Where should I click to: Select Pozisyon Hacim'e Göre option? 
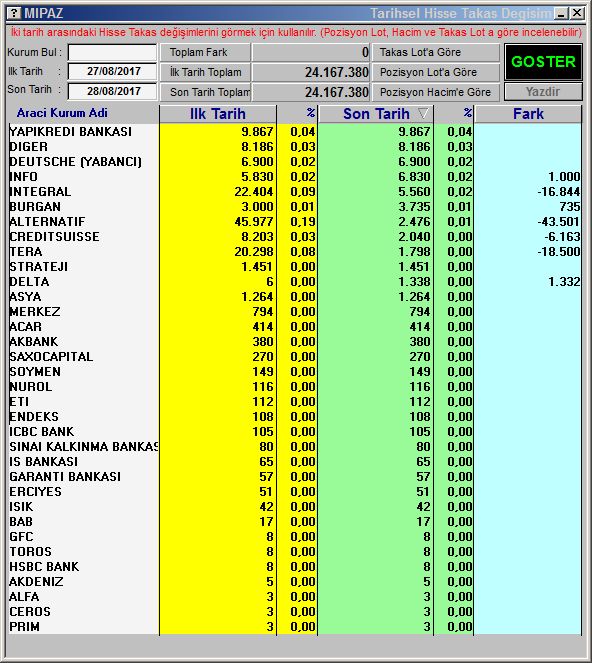point(436,92)
